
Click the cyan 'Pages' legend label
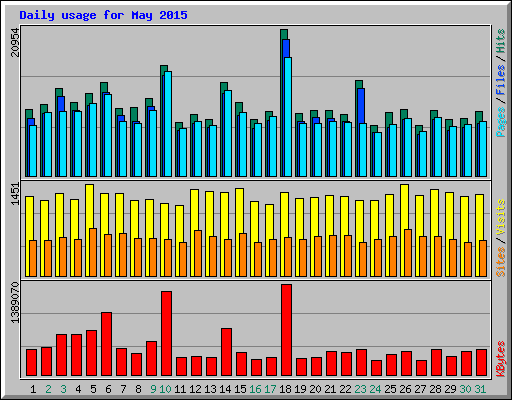click(500, 122)
